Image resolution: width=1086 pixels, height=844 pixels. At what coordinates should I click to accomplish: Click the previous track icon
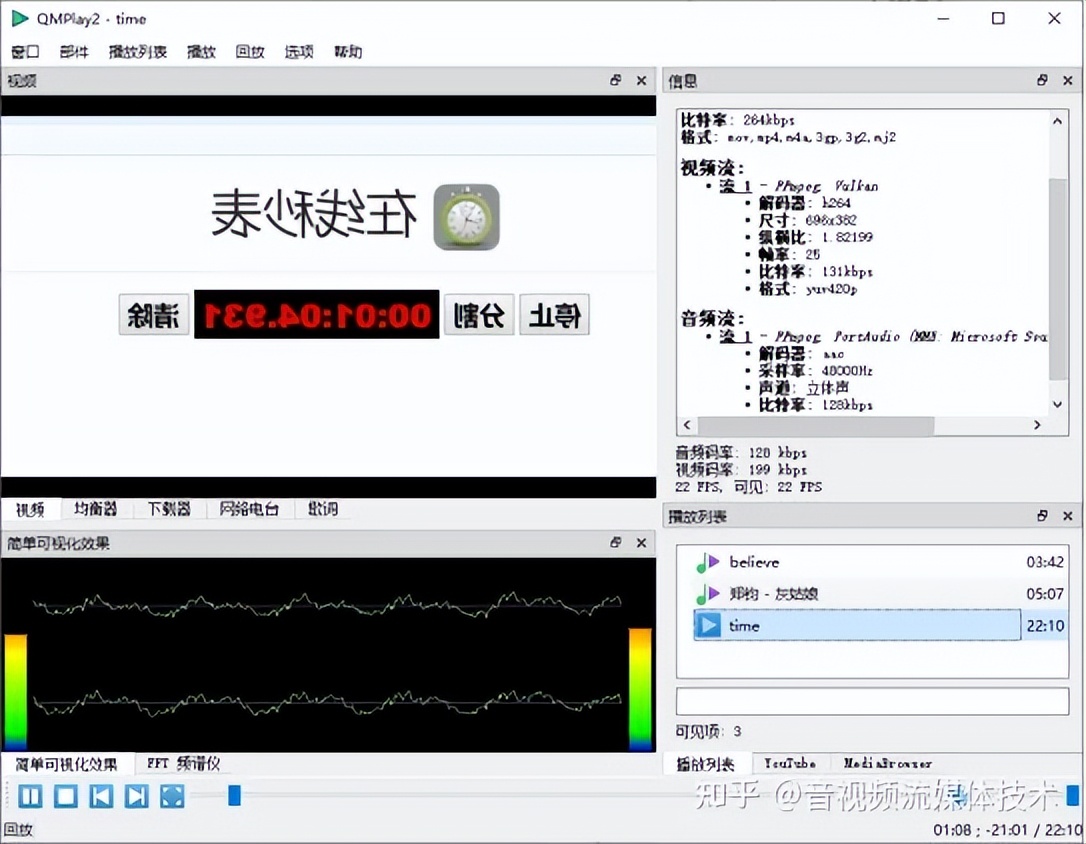click(101, 796)
